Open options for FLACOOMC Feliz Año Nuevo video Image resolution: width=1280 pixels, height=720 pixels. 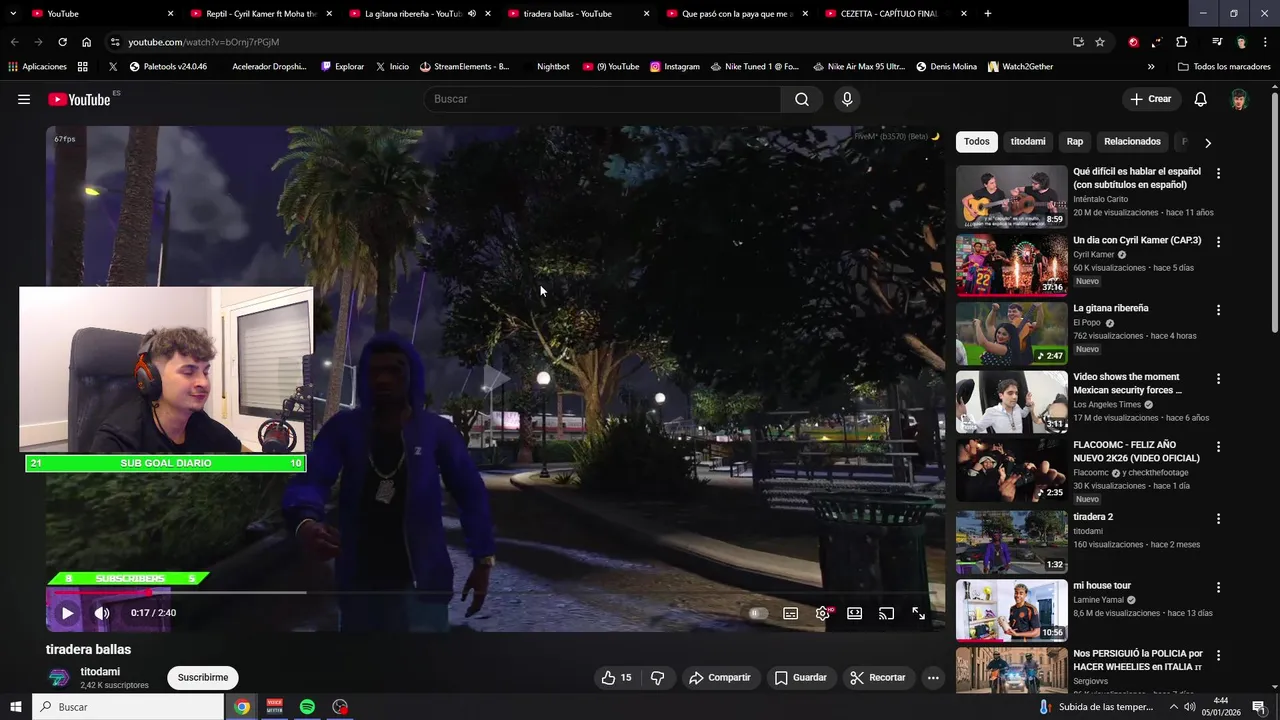click(1218, 447)
